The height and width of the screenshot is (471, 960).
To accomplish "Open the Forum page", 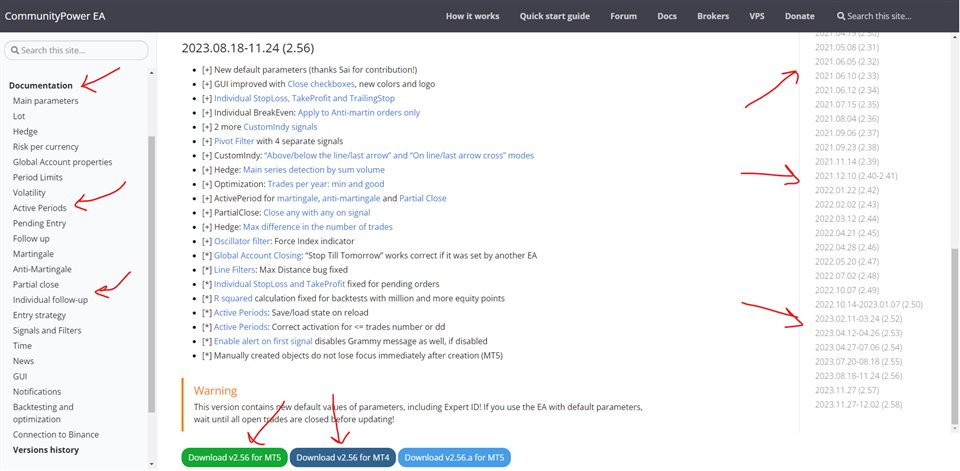I will pos(623,17).
